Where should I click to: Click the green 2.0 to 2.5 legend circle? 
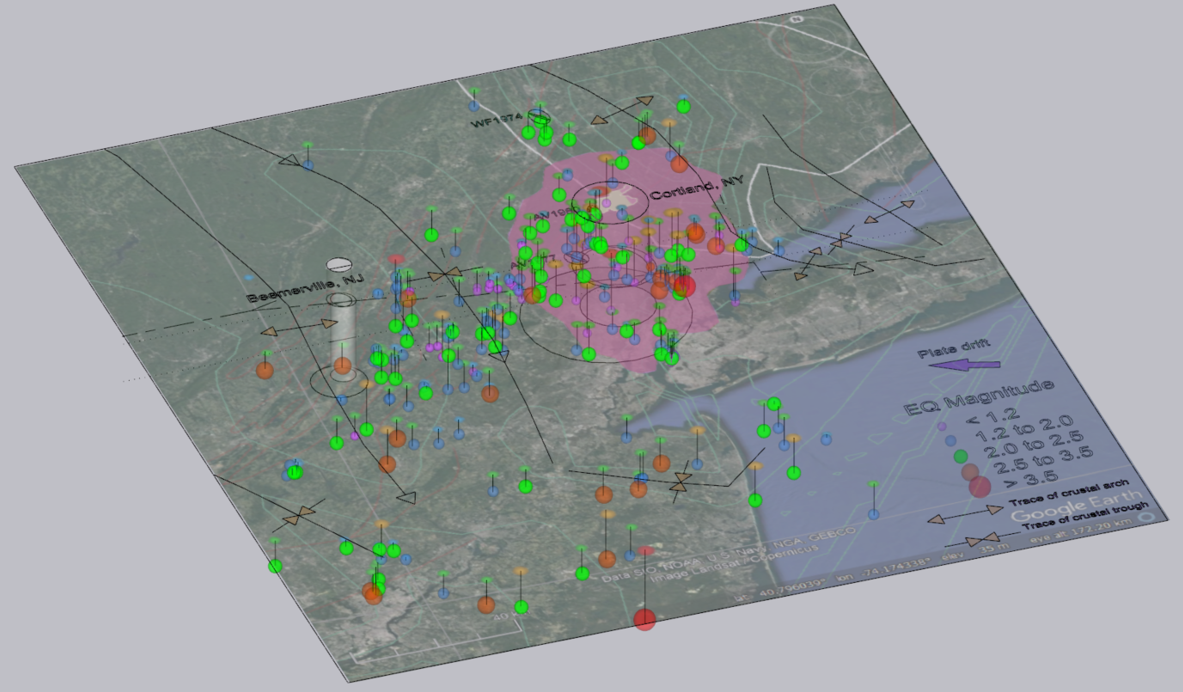coord(961,455)
